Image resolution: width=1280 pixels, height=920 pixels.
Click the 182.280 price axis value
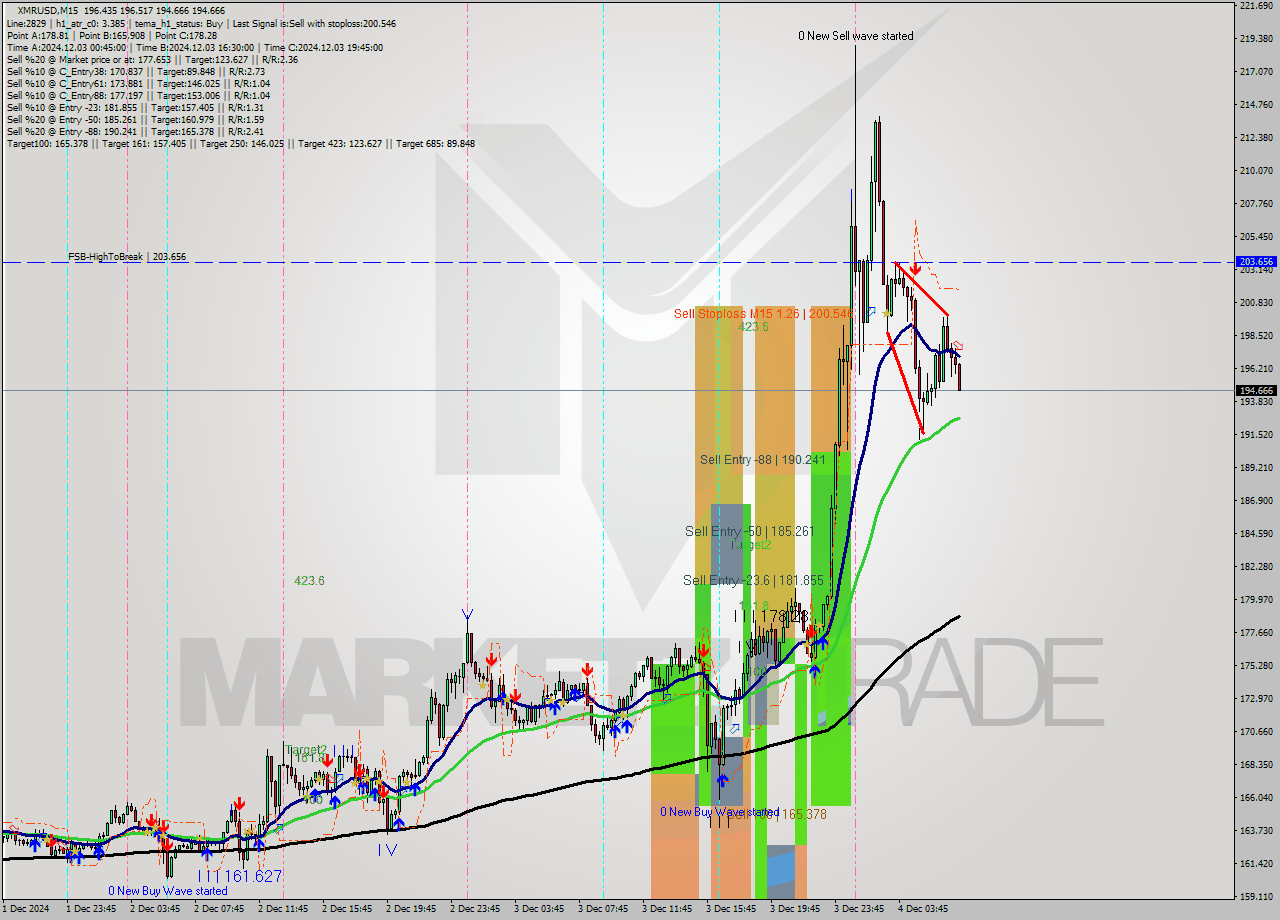pyautogui.click(x=1256, y=567)
